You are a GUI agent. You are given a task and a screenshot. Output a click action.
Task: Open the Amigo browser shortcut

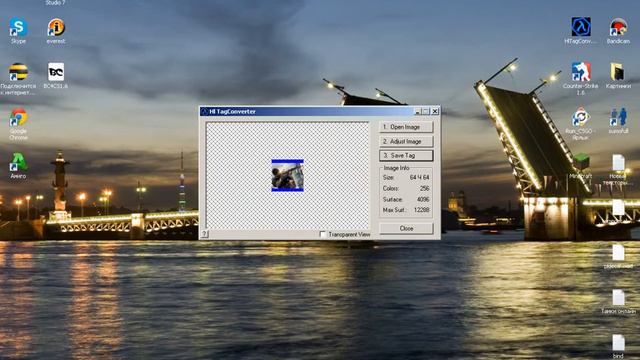(18, 162)
